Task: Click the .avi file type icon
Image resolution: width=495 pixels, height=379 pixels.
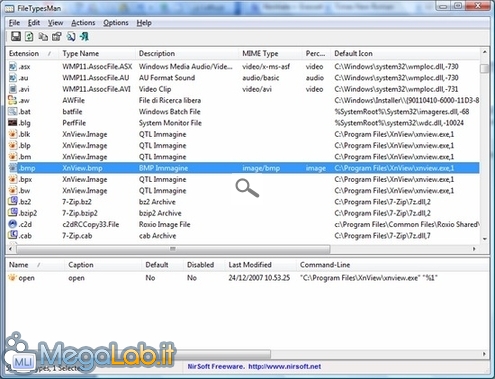Action: [13, 89]
